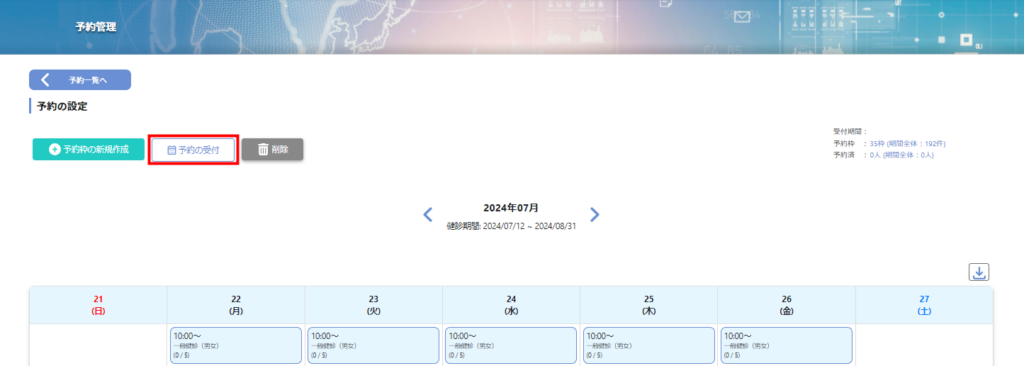Viewport: 1024px width, 366px height.
Task: Click the trash icon on 削除
Action: (263, 150)
